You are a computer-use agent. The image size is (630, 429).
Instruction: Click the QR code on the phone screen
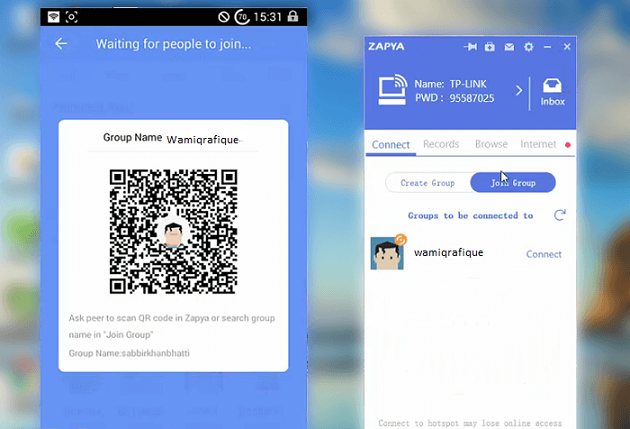coord(173,231)
